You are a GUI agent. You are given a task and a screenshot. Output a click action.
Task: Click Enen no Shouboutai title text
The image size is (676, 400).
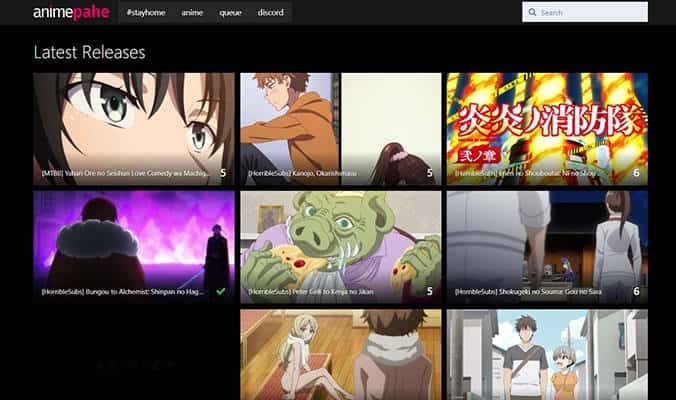[526, 173]
